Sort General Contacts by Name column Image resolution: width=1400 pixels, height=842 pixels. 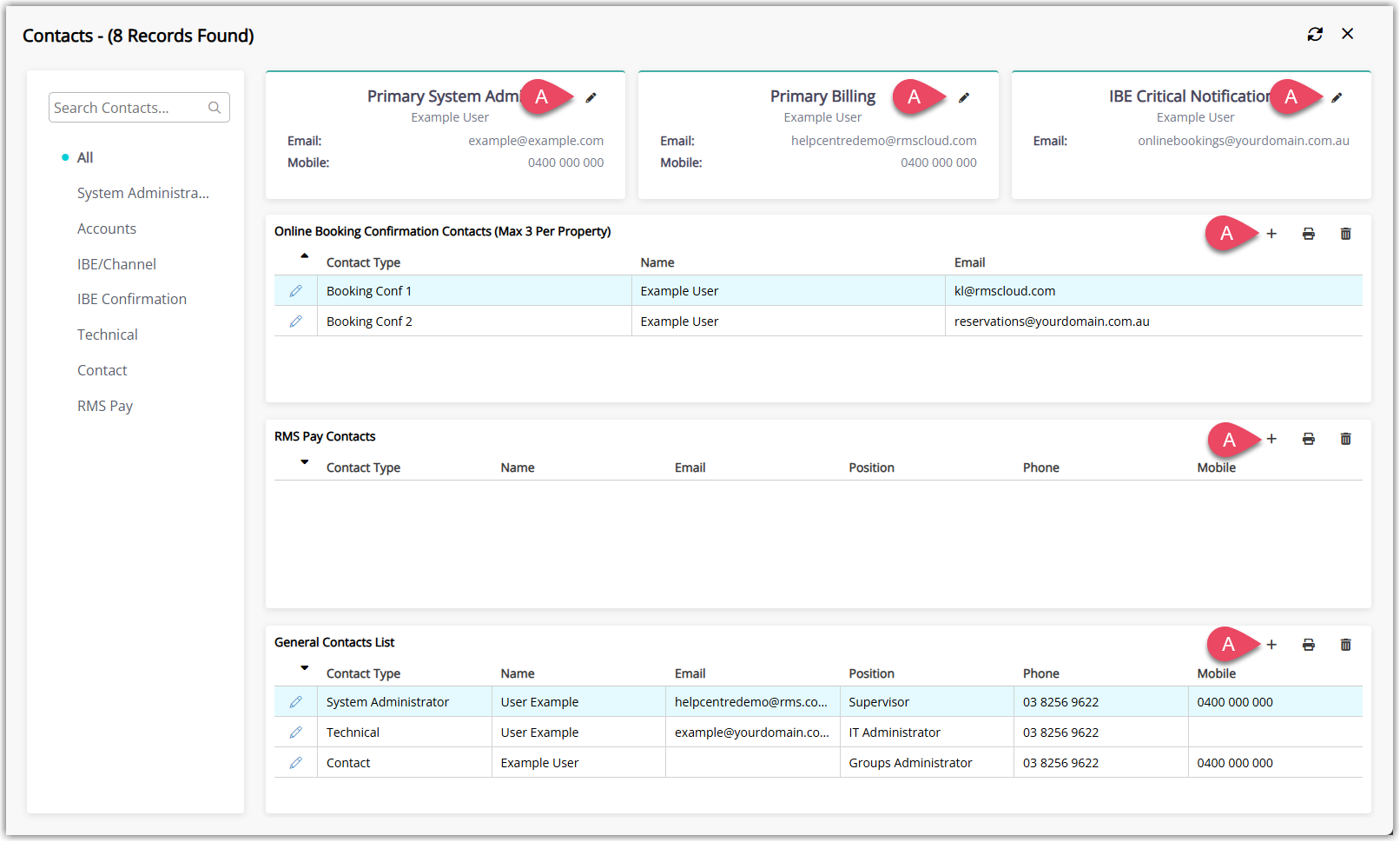click(x=517, y=673)
